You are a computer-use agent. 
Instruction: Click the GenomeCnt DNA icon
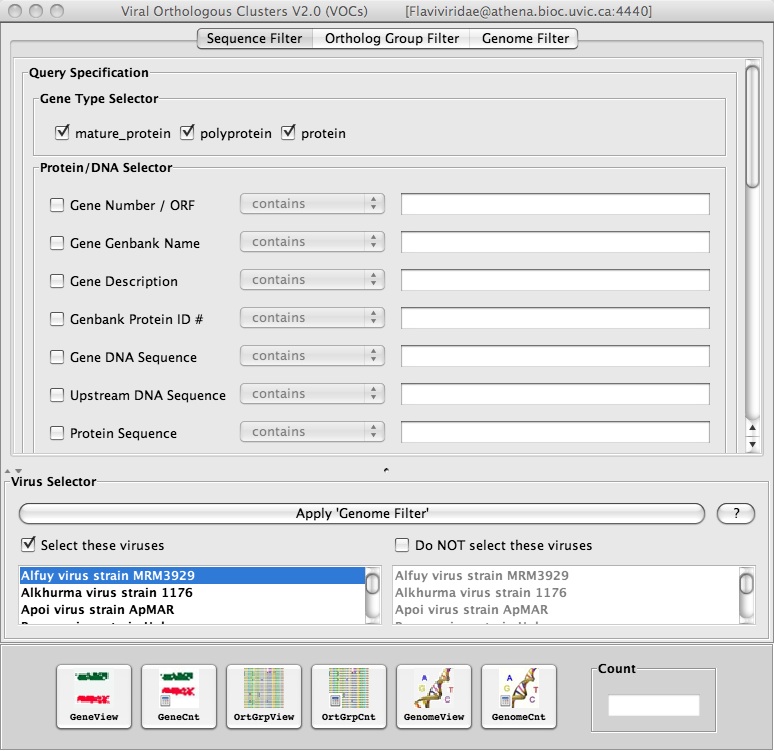519,696
